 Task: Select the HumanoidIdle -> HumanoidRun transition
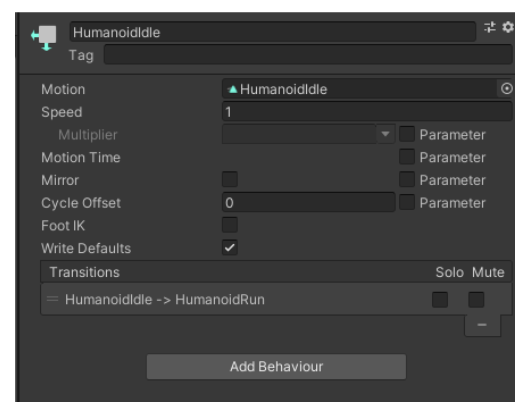coord(276,299)
